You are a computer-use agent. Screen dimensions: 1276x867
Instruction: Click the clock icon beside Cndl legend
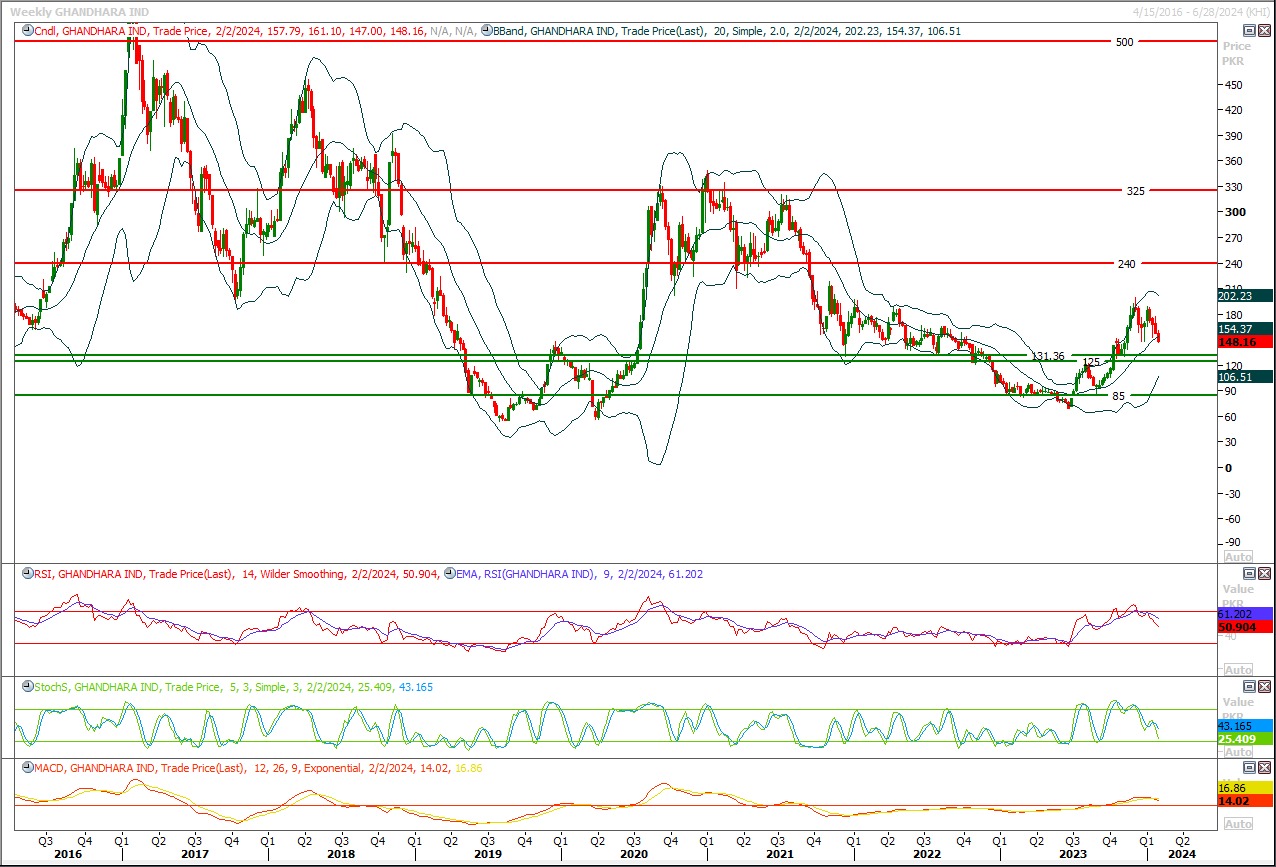tap(26, 31)
